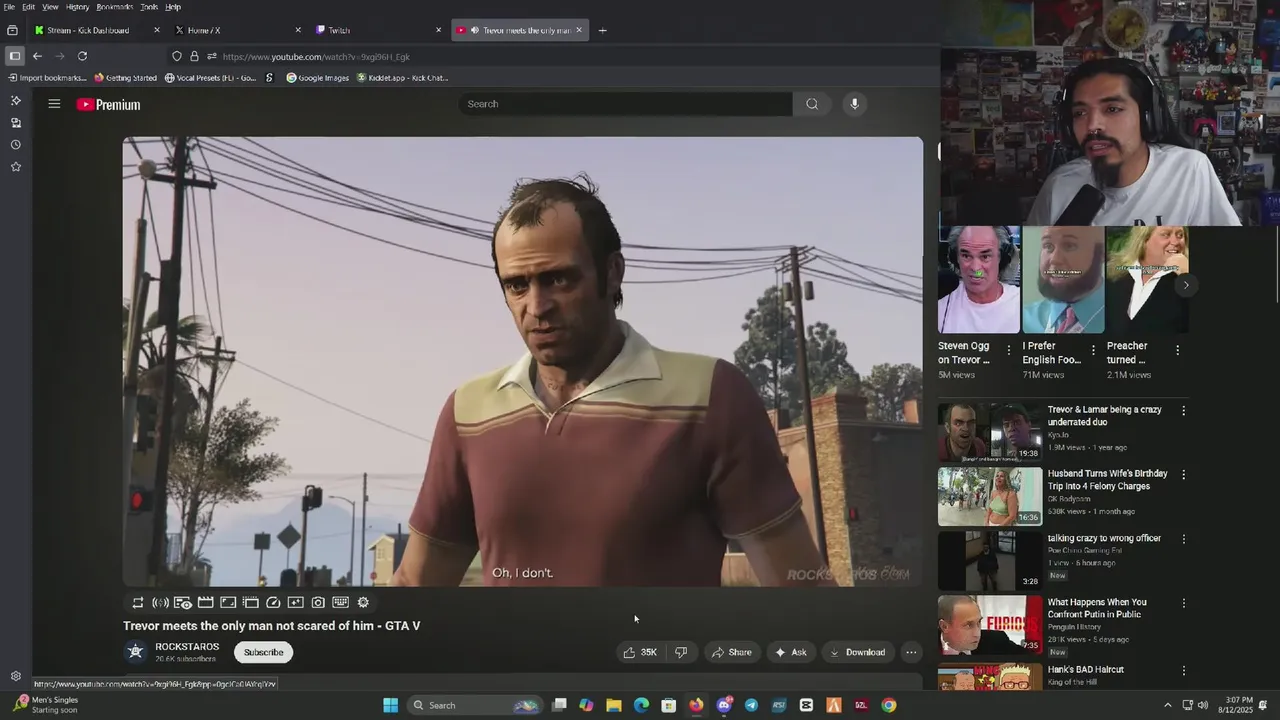Open options for Preacher turned short
Image resolution: width=1280 pixels, height=720 pixels.
click(1177, 350)
